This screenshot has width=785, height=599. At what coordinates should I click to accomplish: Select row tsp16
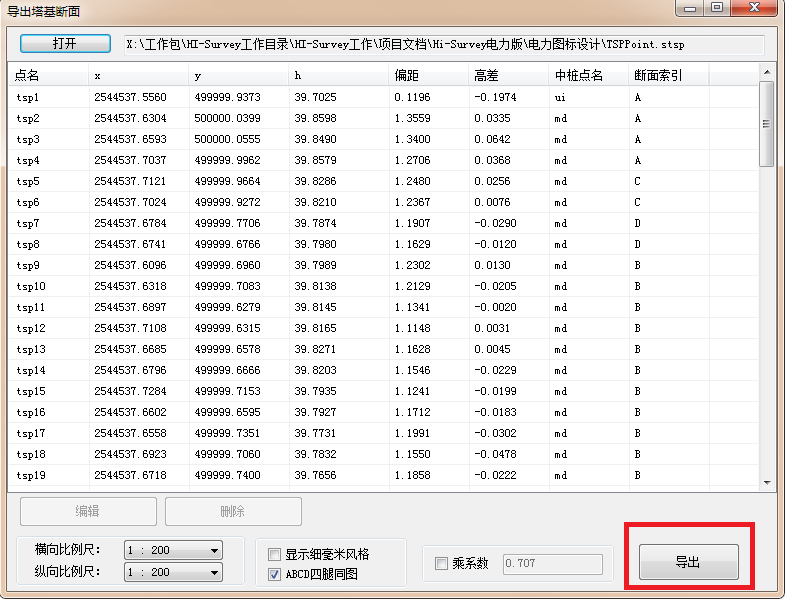pos(383,413)
